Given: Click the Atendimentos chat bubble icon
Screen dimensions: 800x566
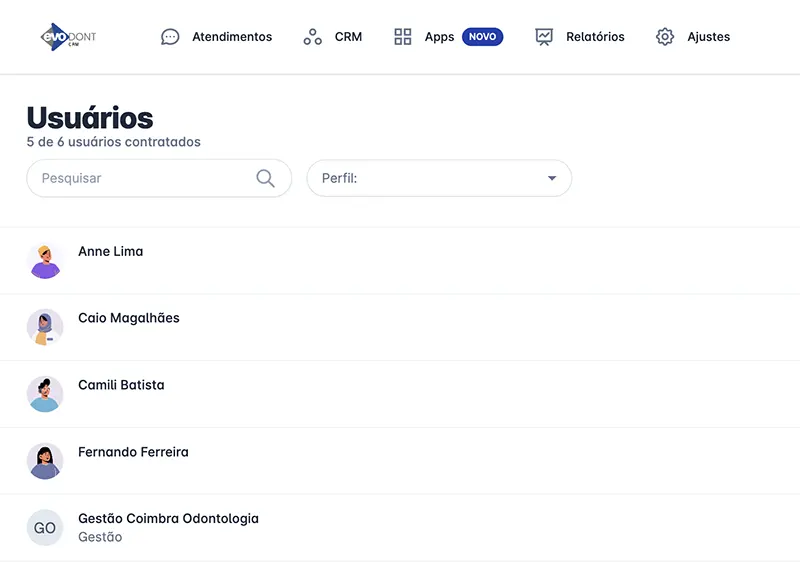Looking at the screenshot, I should 171,37.
